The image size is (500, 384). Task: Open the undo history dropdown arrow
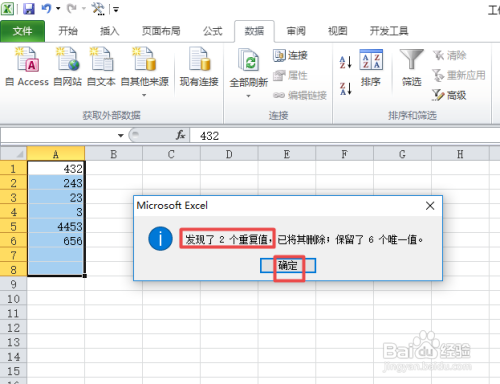click(58, 9)
